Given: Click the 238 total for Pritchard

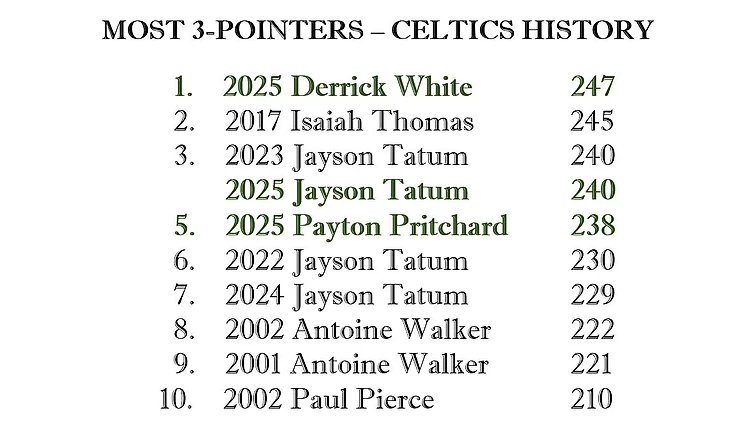Looking at the screenshot, I should pos(592,225).
